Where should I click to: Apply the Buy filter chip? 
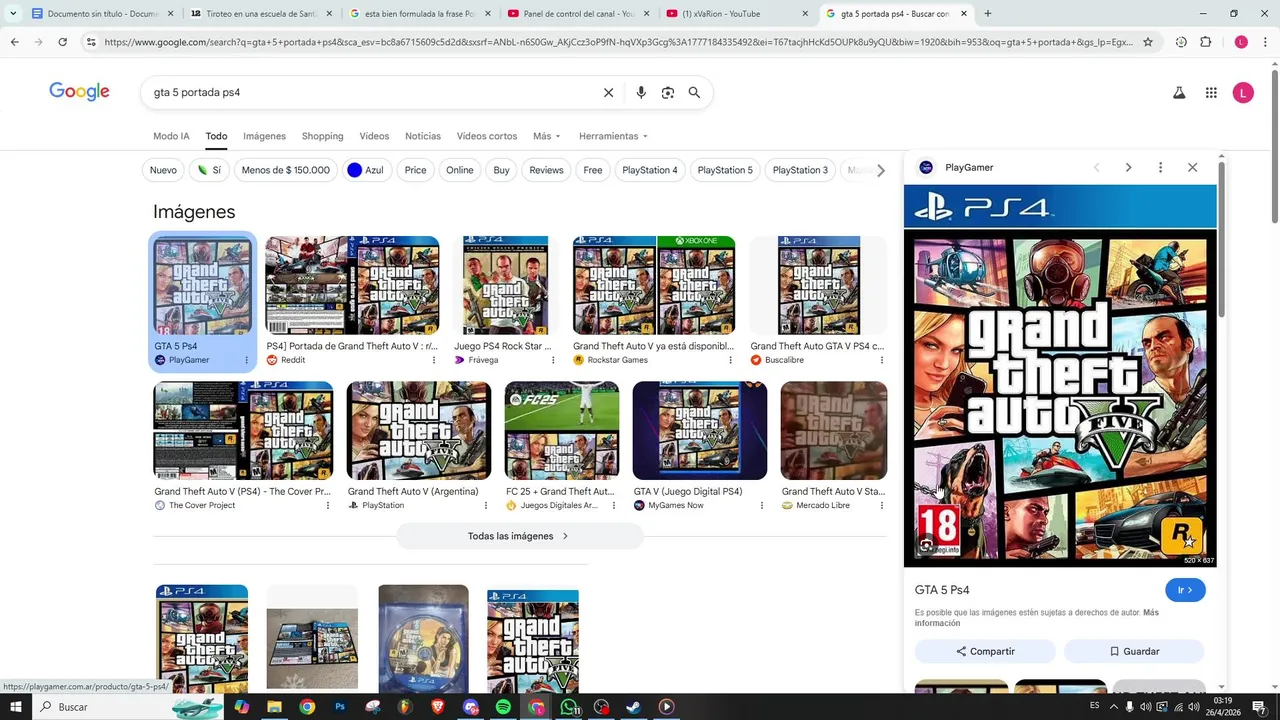click(x=501, y=170)
